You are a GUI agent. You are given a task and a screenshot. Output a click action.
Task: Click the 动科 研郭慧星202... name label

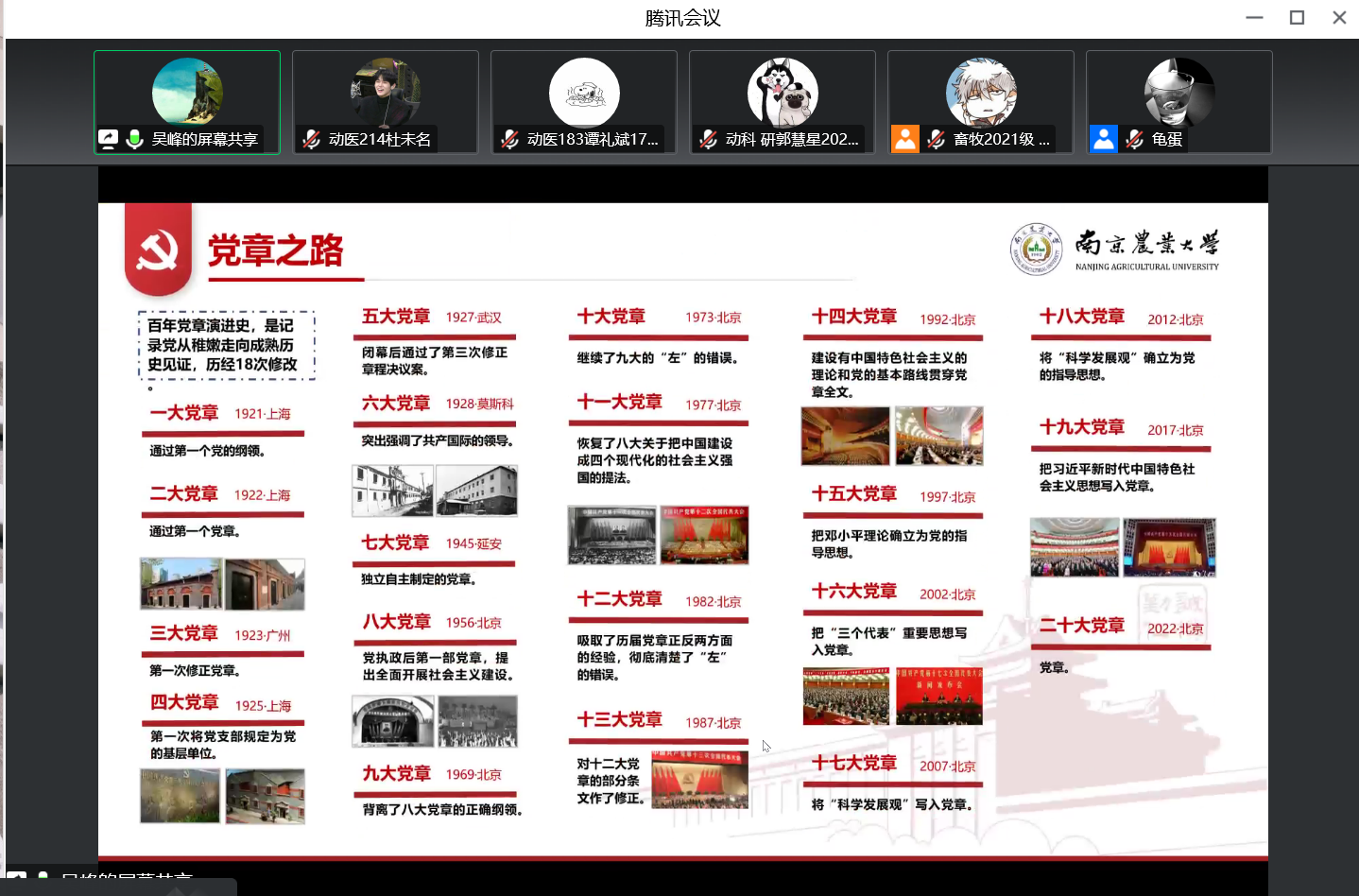tap(792, 139)
